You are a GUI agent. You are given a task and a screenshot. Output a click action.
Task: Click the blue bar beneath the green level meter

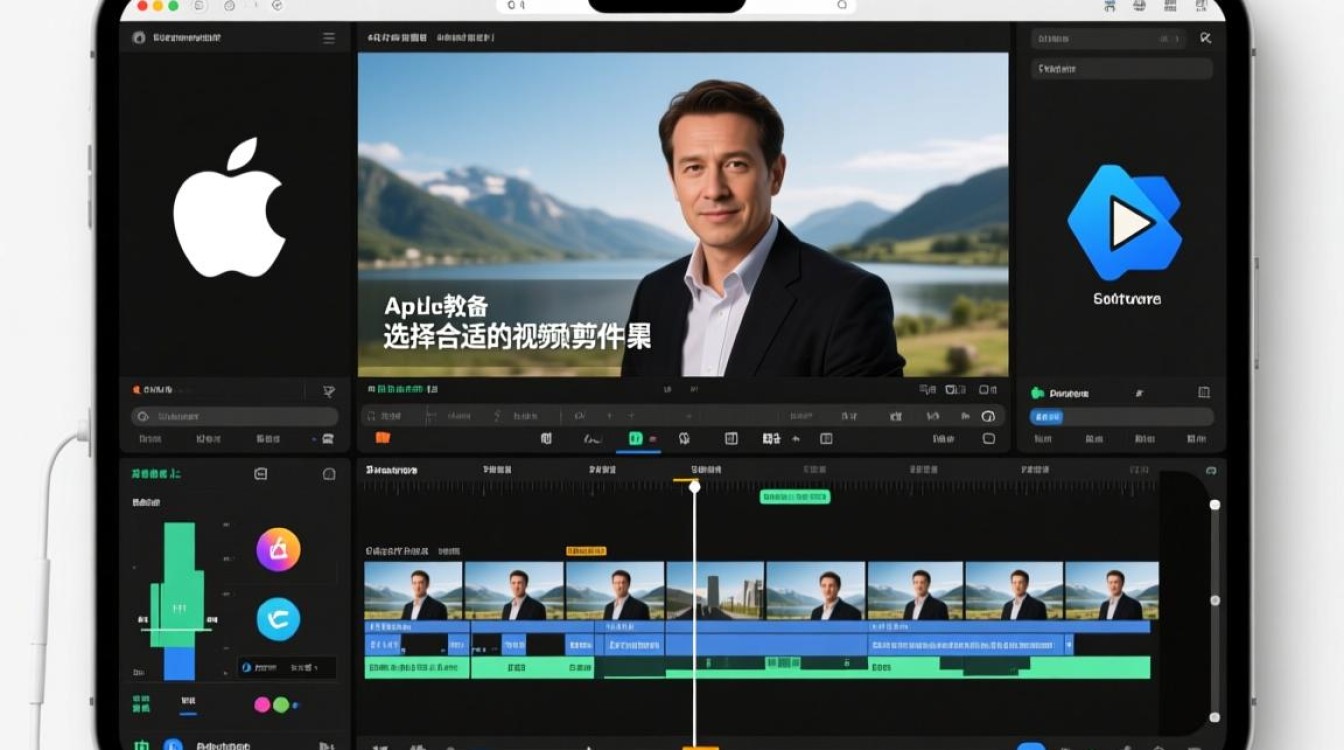(x=180, y=663)
